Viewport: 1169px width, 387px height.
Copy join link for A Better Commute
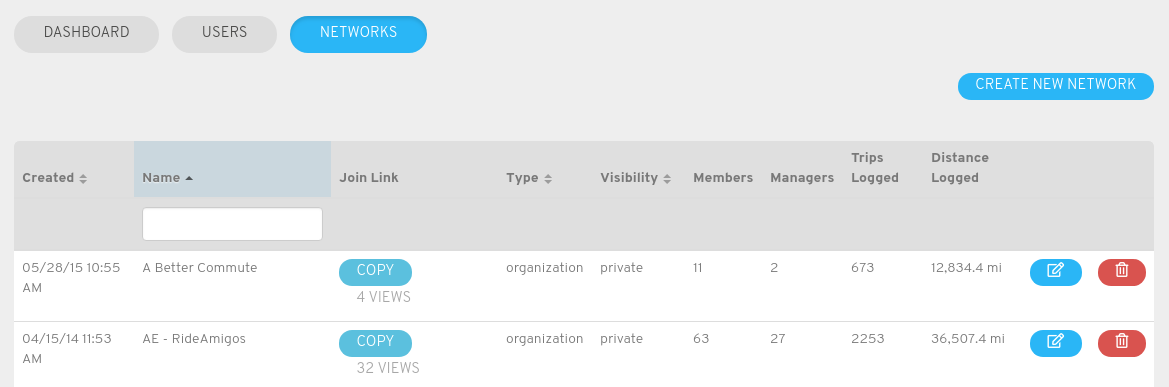click(375, 272)
